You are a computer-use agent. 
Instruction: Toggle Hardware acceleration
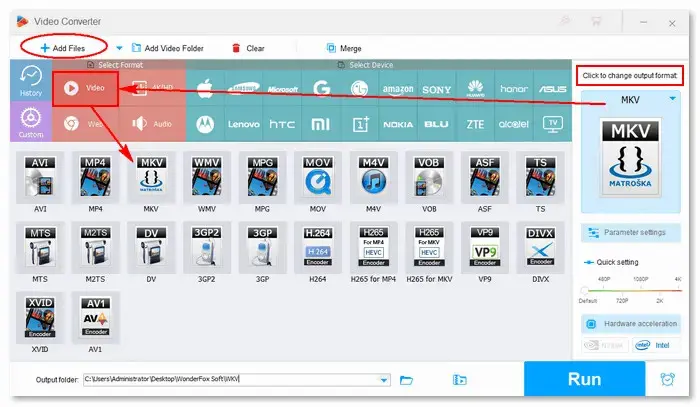630,324
